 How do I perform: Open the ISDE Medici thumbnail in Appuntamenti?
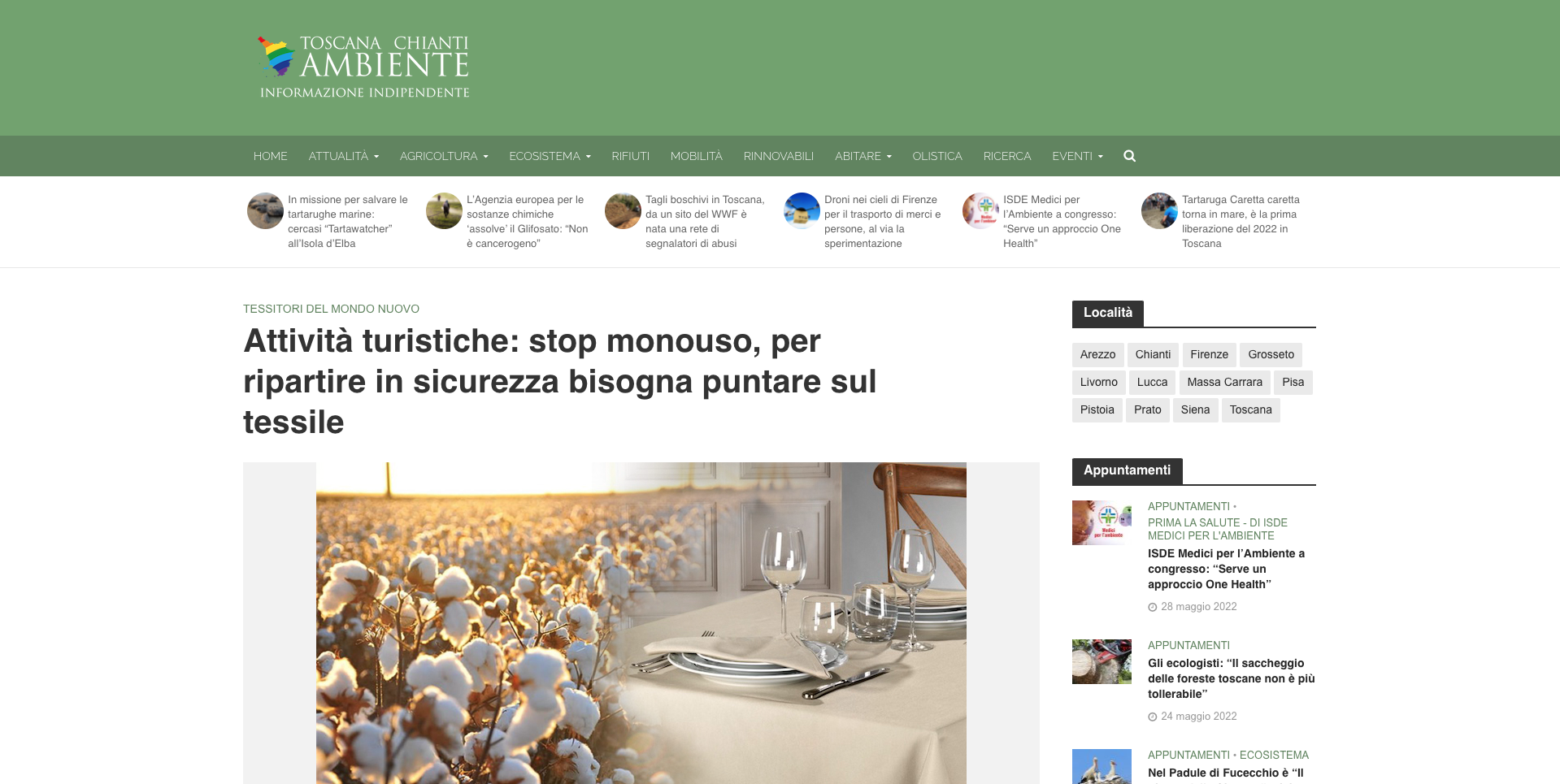[x=1102, y=522]
